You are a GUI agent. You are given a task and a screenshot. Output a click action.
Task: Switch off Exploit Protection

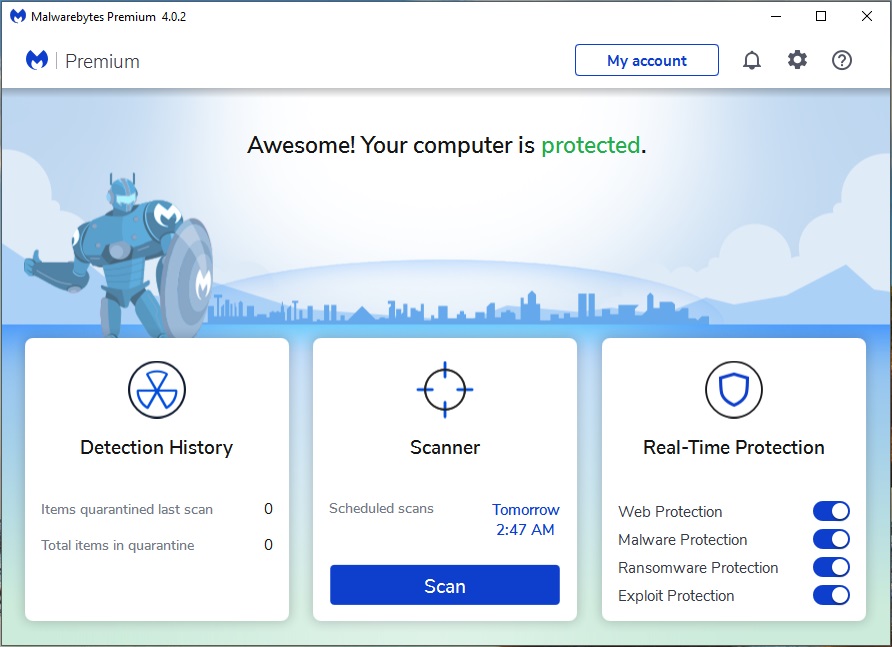pyautogui.click(x=831, y=595)
